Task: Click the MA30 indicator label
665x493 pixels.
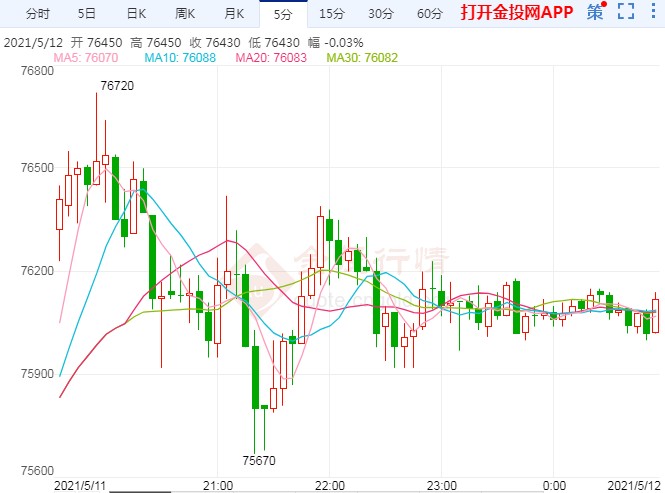Action: coord(363,58)
